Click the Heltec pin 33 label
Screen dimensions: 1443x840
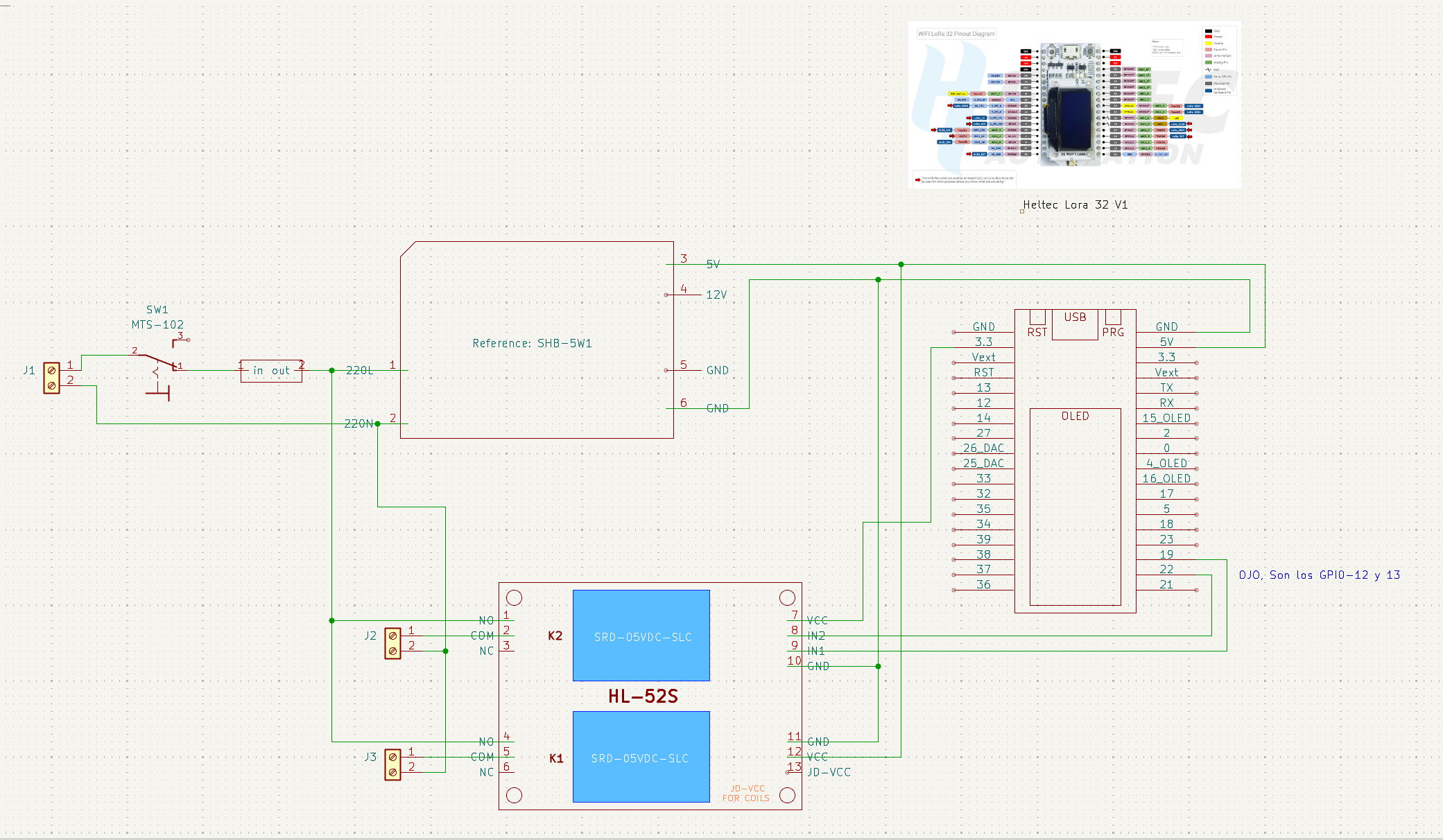(x=983, y=478)
